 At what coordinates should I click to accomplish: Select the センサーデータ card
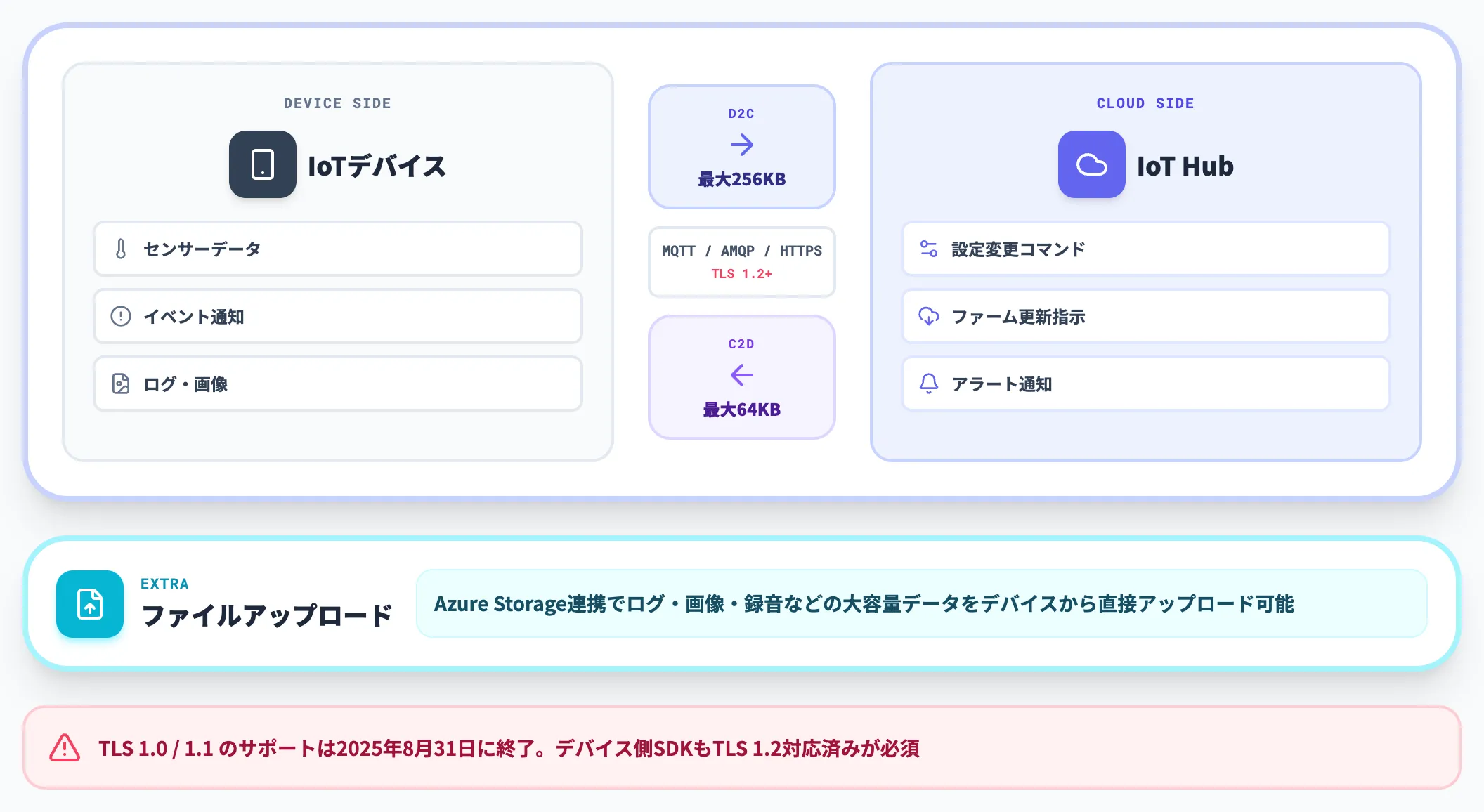(x=338, y=249)
